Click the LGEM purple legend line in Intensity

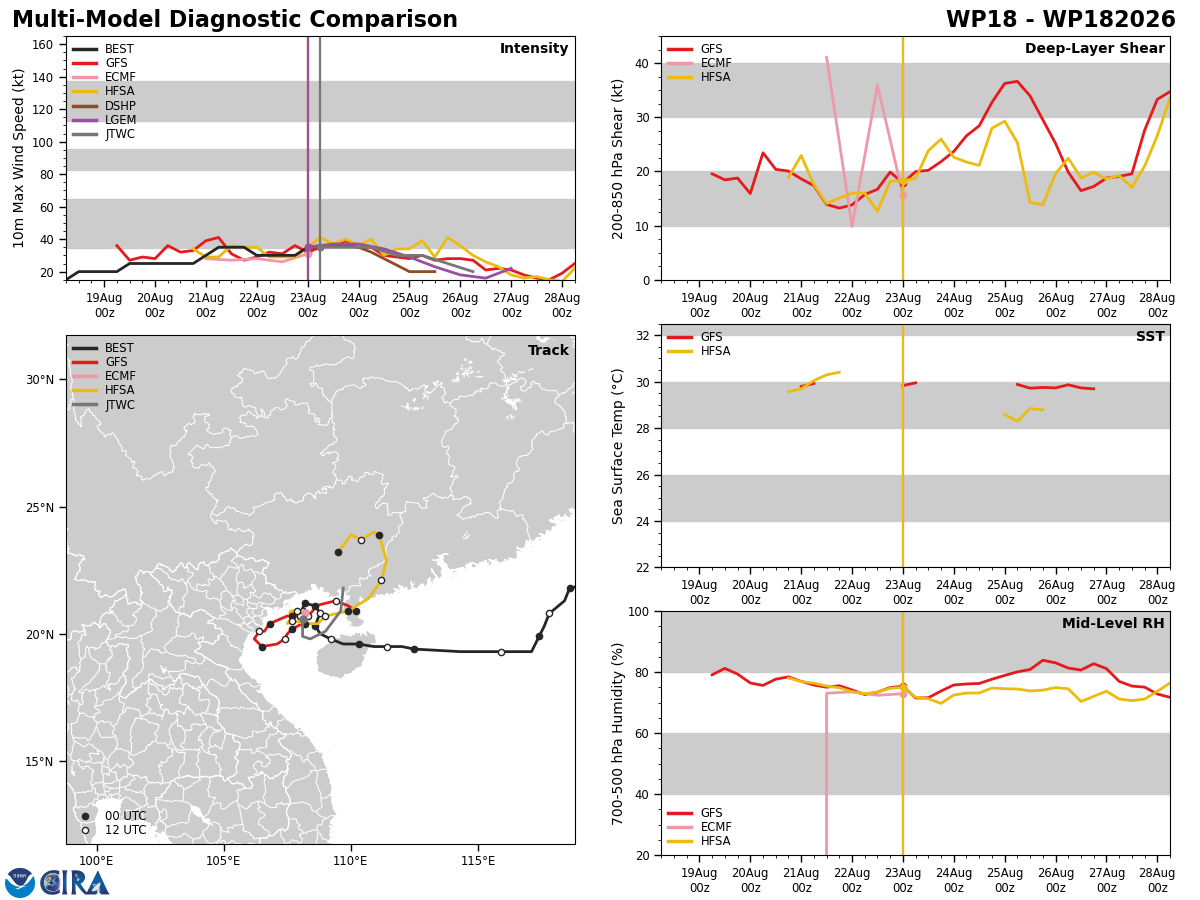point(85,120)
